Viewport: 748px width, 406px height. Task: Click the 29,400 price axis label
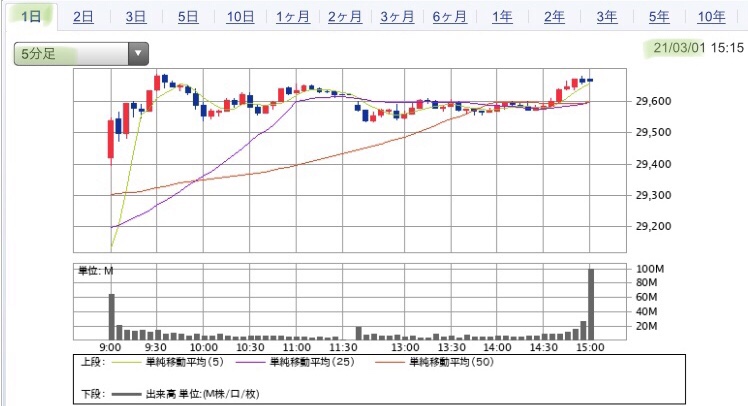point(653,164)
